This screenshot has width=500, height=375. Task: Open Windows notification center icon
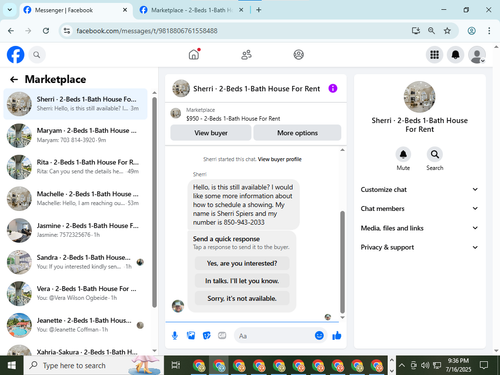[x=483, y=365]
